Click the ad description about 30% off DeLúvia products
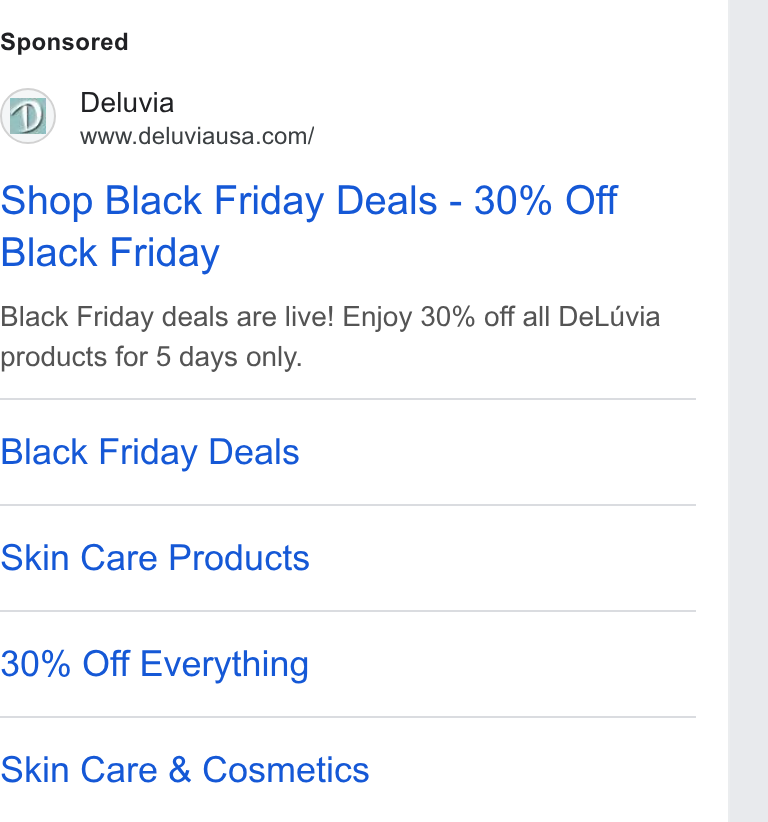768x822 pixels. click(x=330, y=337)
